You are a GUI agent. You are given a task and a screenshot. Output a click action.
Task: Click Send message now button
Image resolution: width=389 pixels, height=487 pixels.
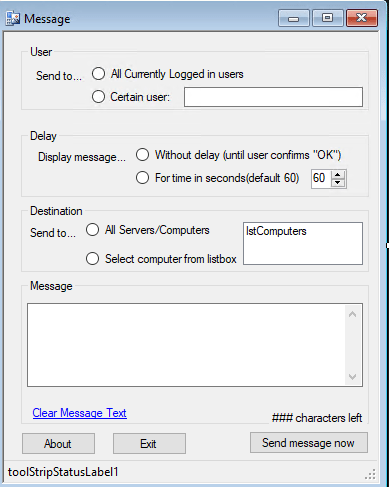[309, 443]
